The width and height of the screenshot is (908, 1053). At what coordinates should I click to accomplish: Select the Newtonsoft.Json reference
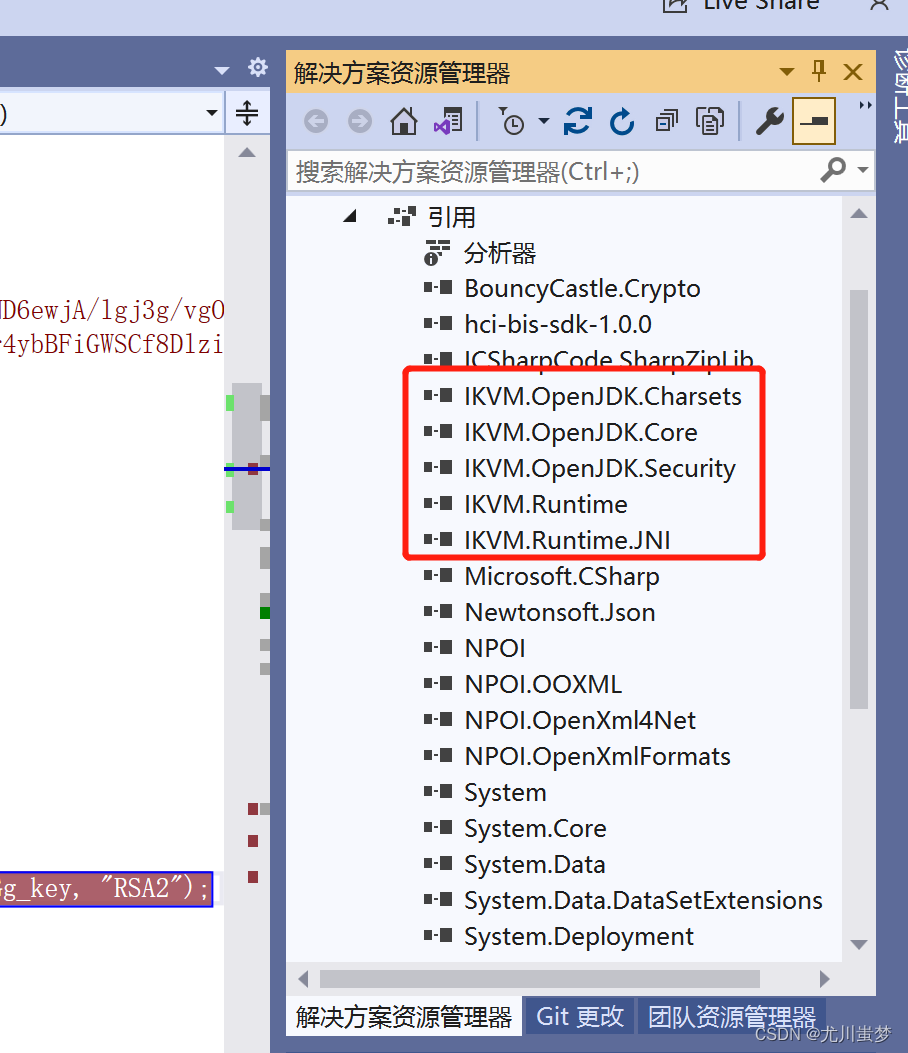560,612
